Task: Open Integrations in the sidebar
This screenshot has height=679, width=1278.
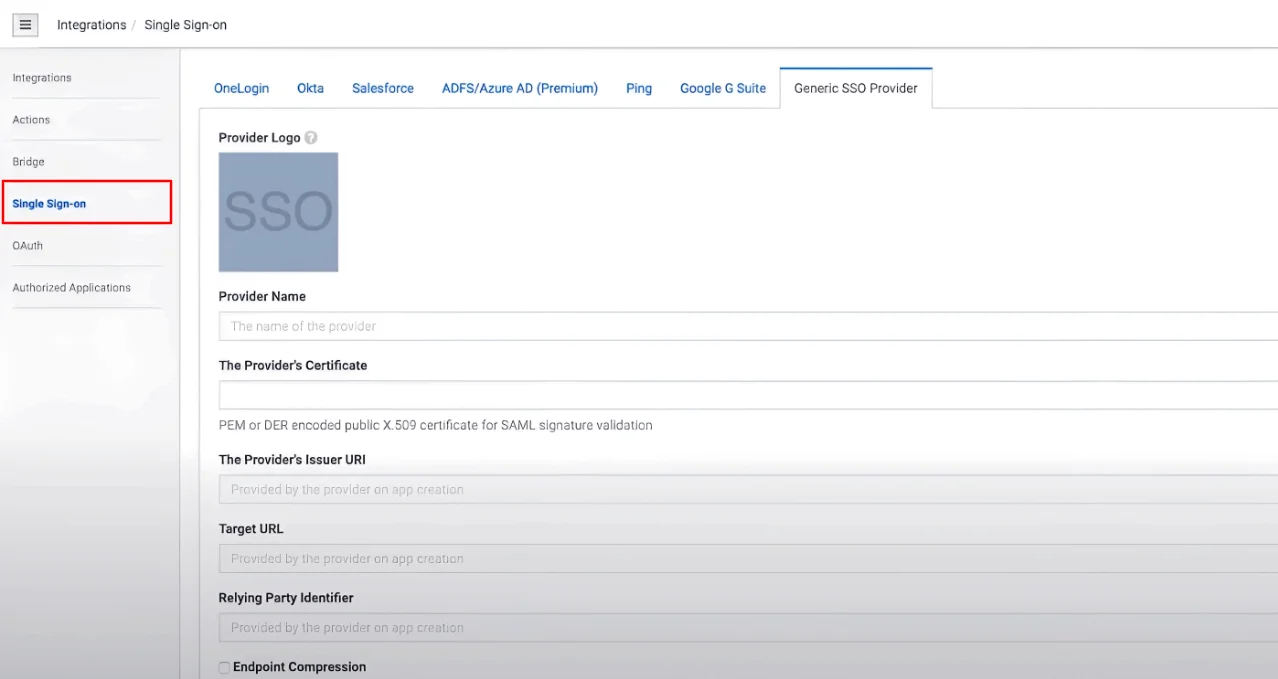Action: point(42,78)
